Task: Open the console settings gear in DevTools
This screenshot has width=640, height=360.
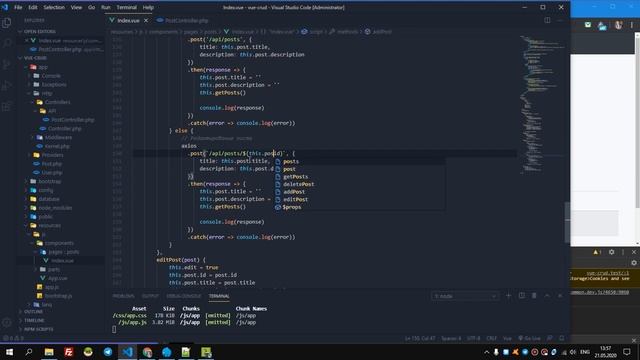Action: pos(633,263)
